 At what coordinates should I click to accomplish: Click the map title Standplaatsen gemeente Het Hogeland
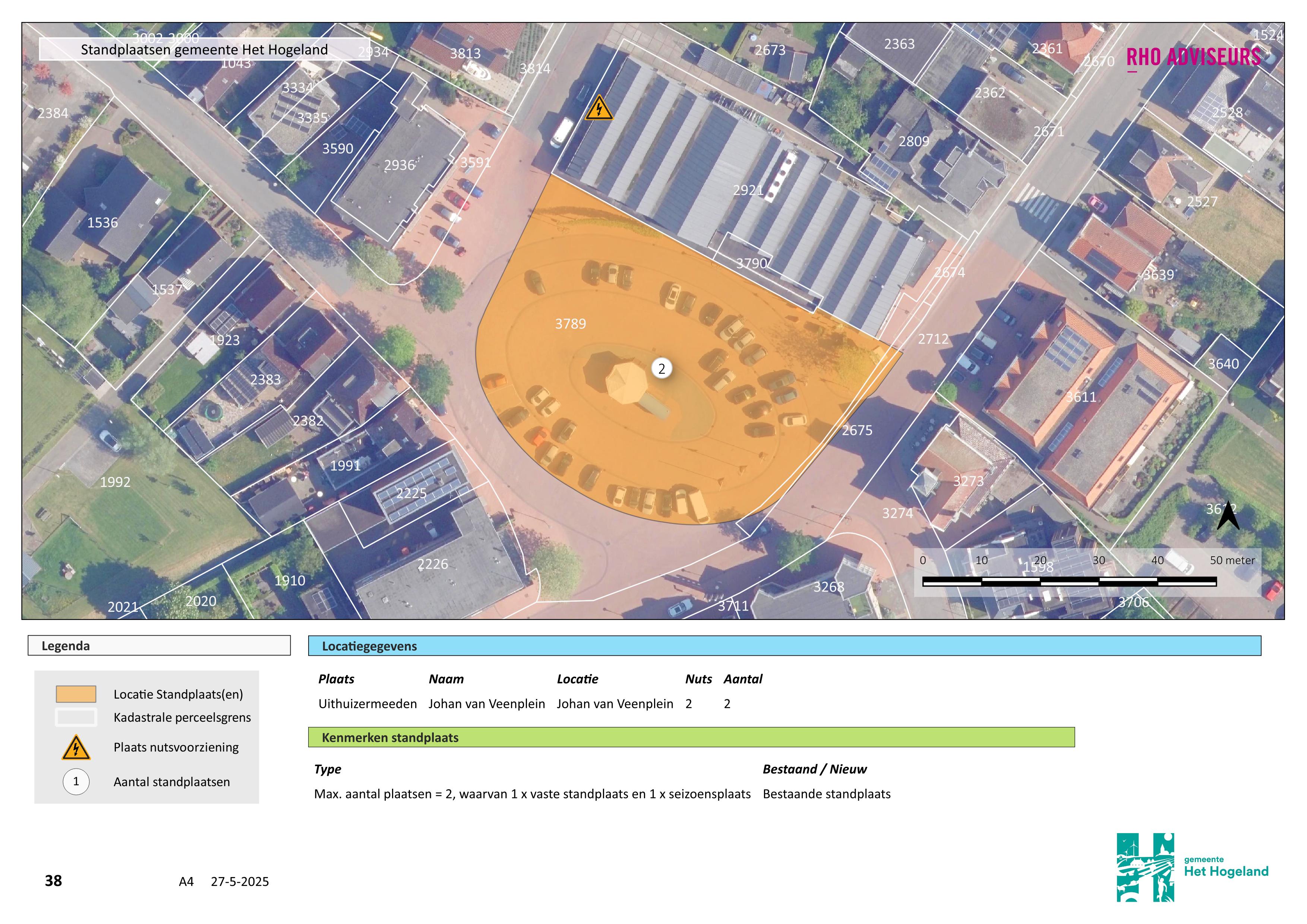tap(204, 50)
